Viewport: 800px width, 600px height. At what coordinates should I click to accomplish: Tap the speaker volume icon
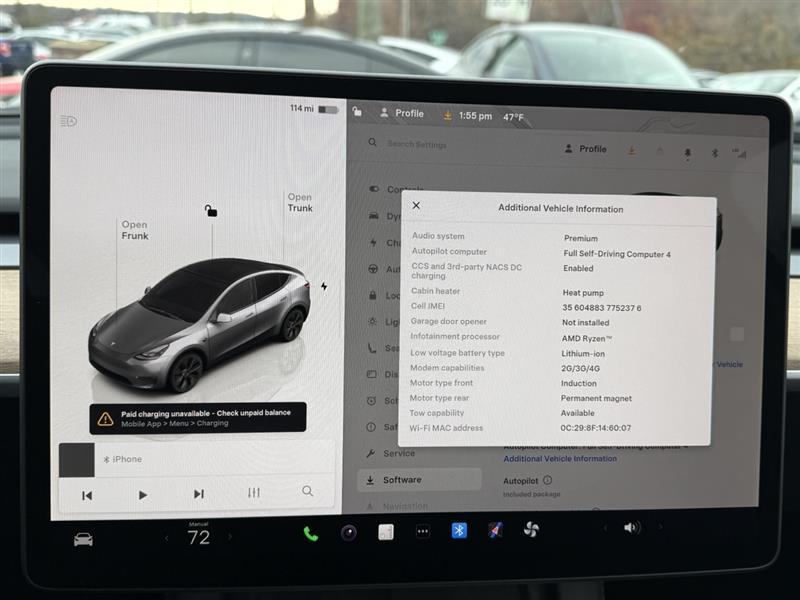[x=631, y=527]
